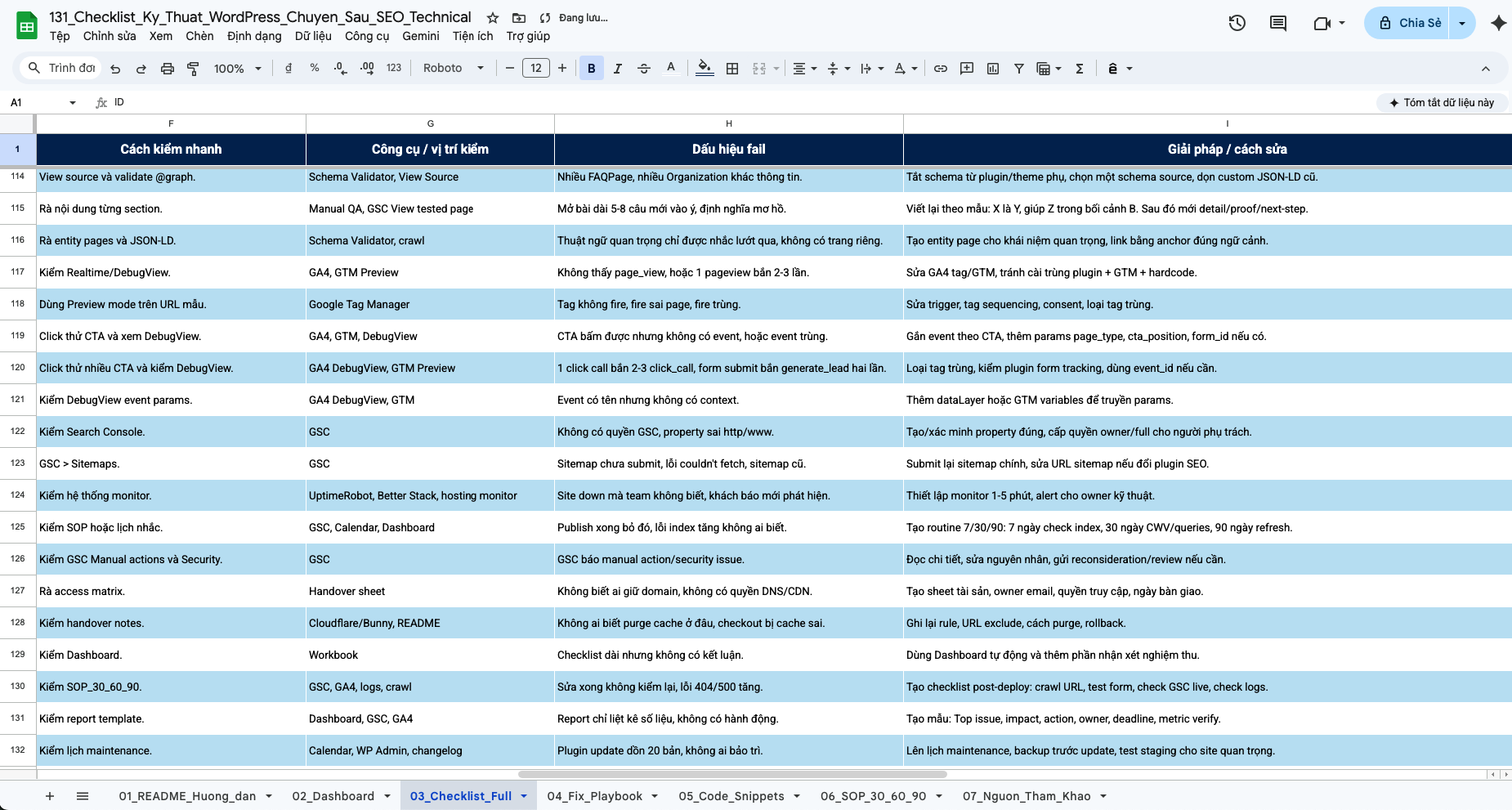Open the 100% zoom dropdown
The image size is (1512, 810).
[237, 69]
